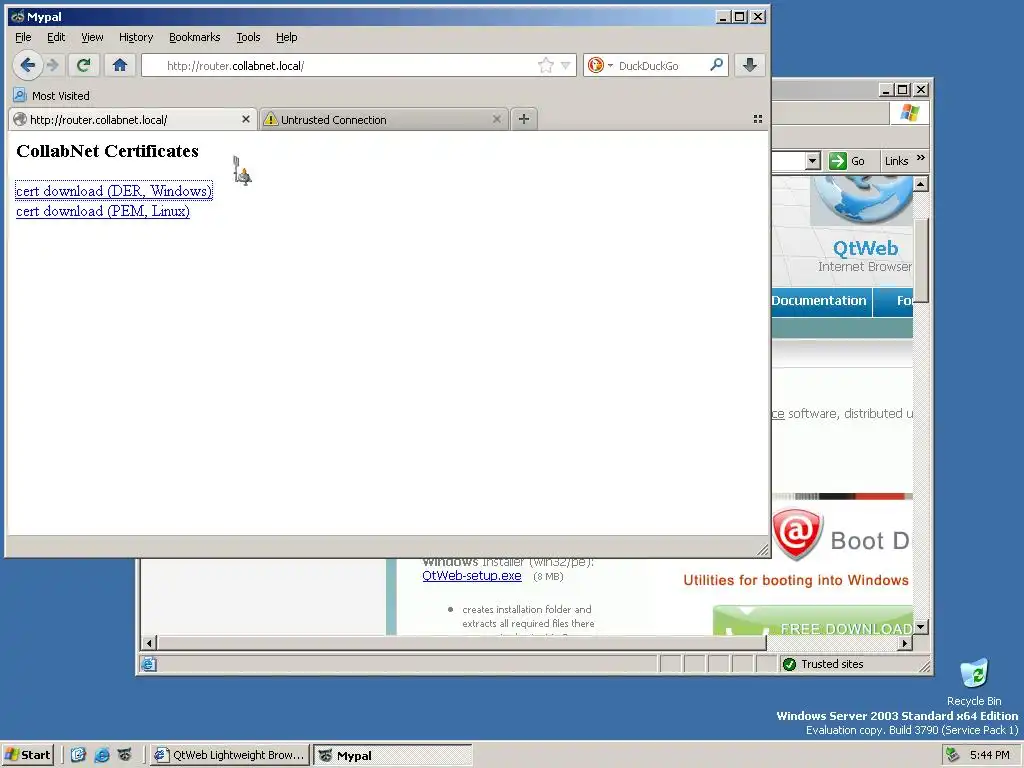
Task: Open the View menu in Mypal
Action: (x=92, y=37)
